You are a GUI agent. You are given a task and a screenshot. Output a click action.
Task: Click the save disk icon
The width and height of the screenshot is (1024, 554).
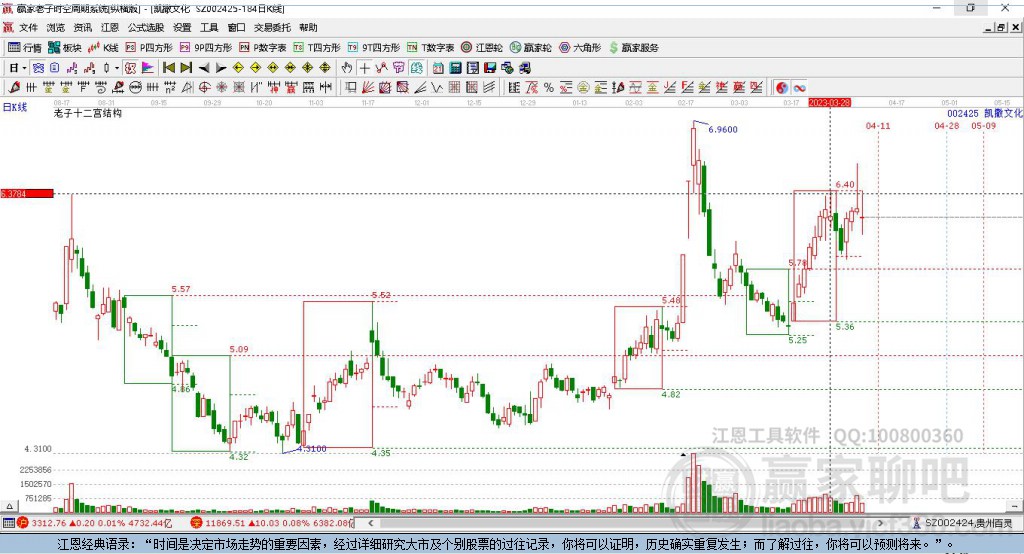[x=490, y=68]
